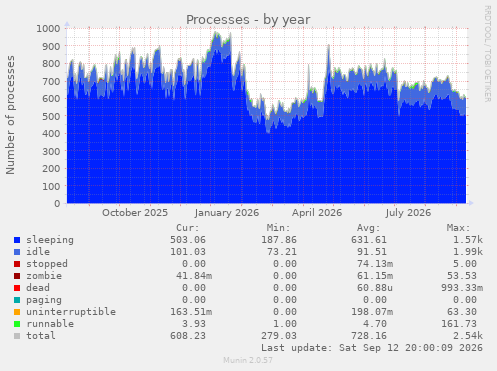Click idle average value 91.51
The width and height of the screenshot is (497, 371).
click(372, 252)
